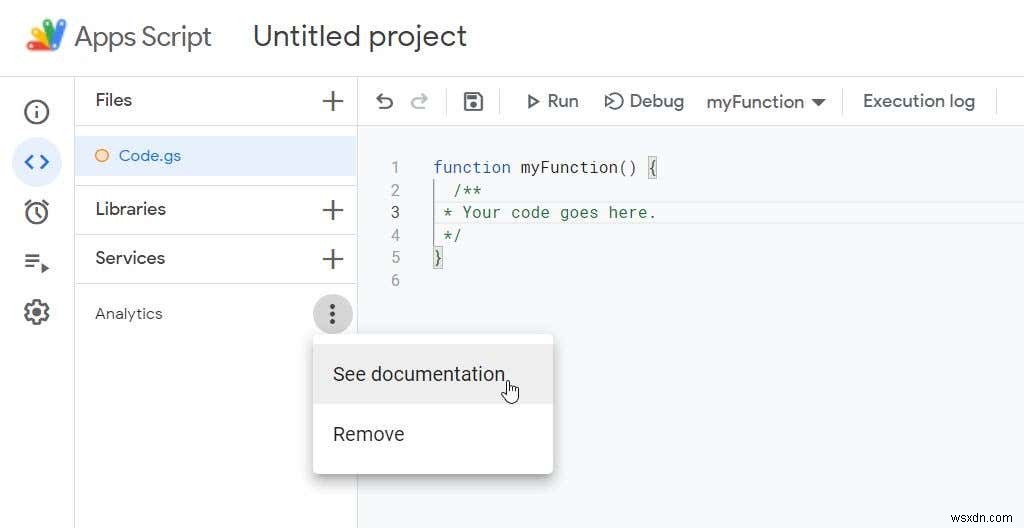Select the Analytics service entry
Viewport: 1024px width, 528px height.
(x=129, y=314)
